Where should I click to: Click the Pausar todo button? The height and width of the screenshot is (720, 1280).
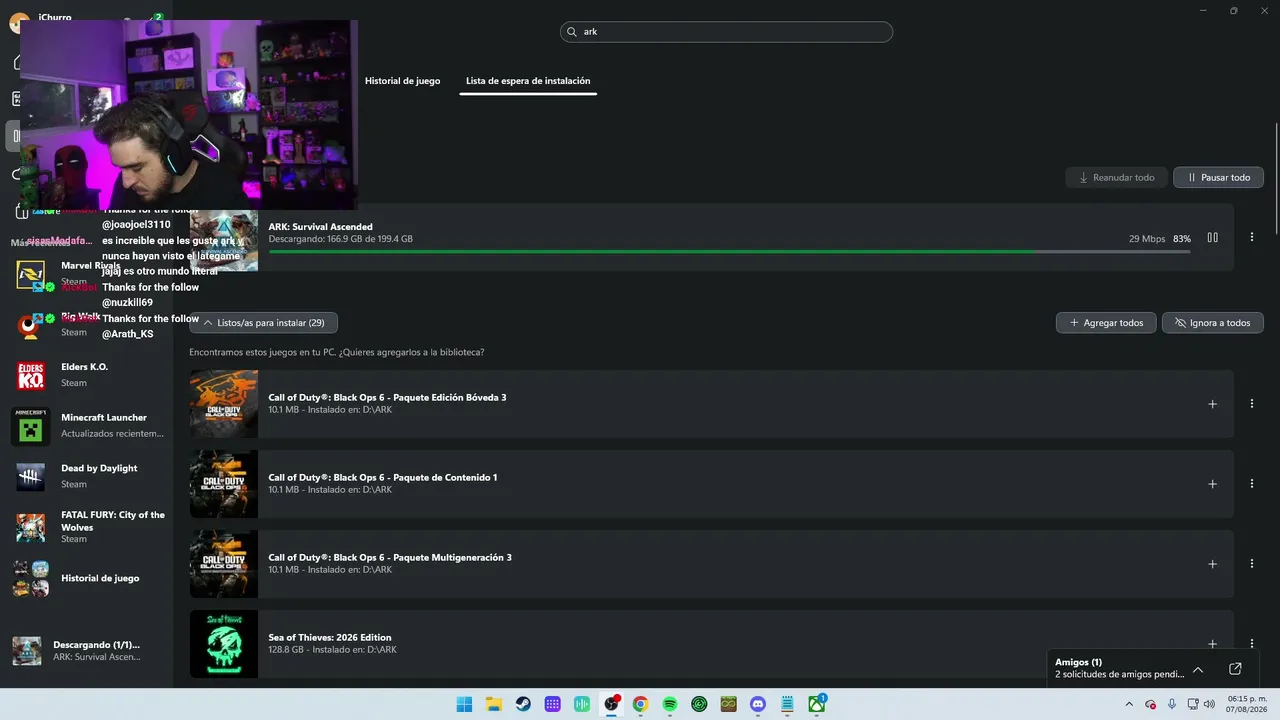click(1218, 177)
